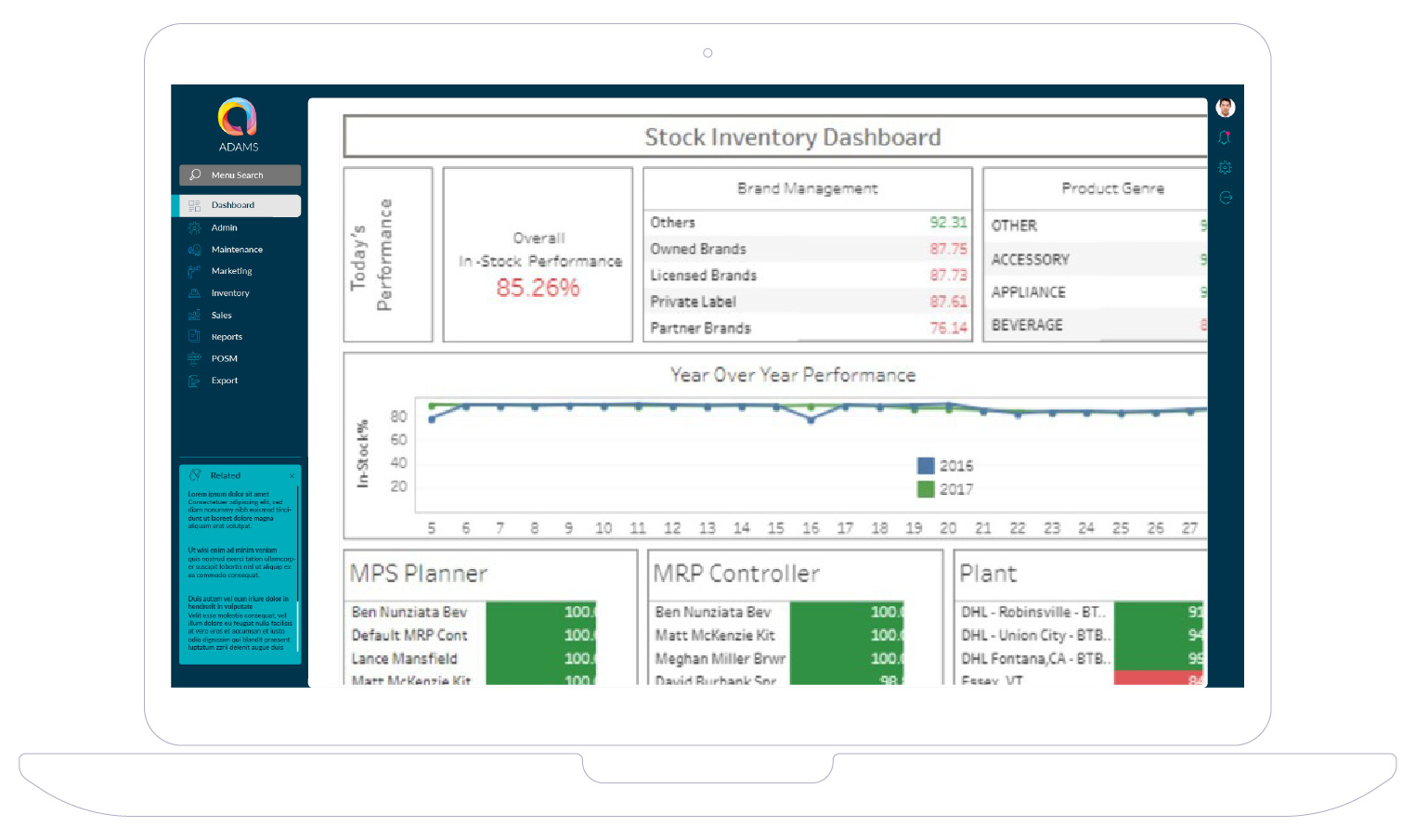Go to the Marketing section

pyautogui.click(x=231, y=271)
